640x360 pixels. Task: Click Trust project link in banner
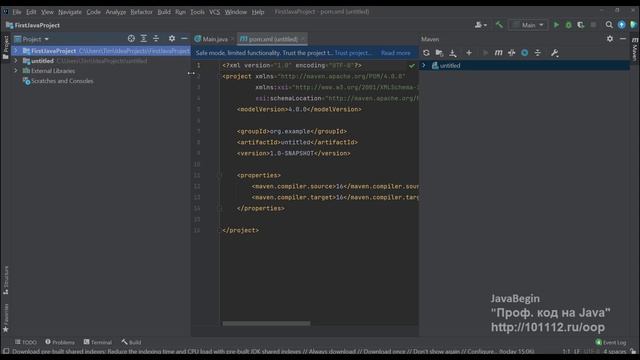pos(353,53)
